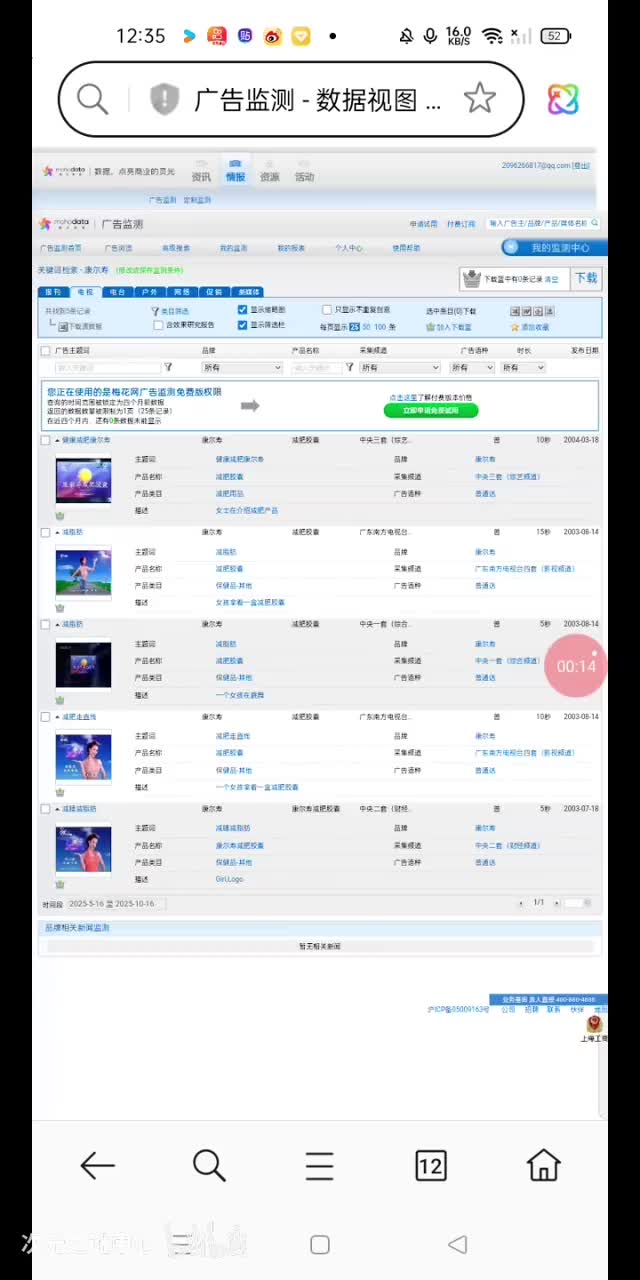The height and width of the screenshot is (1280, 640).
Task: Switch to the 电视 media tab
Action: pos(84,292)
